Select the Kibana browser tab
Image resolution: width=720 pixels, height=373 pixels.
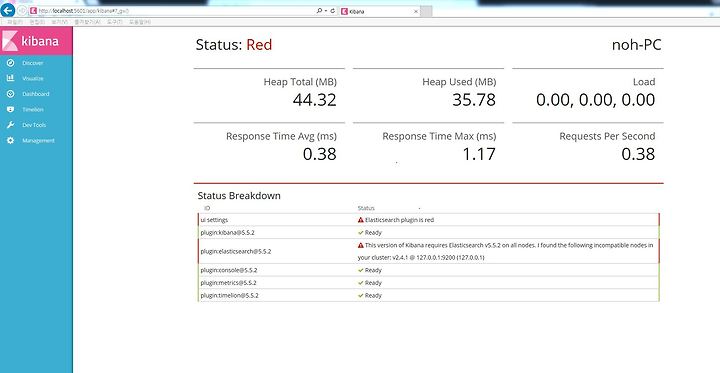click(x=379, y=11)
